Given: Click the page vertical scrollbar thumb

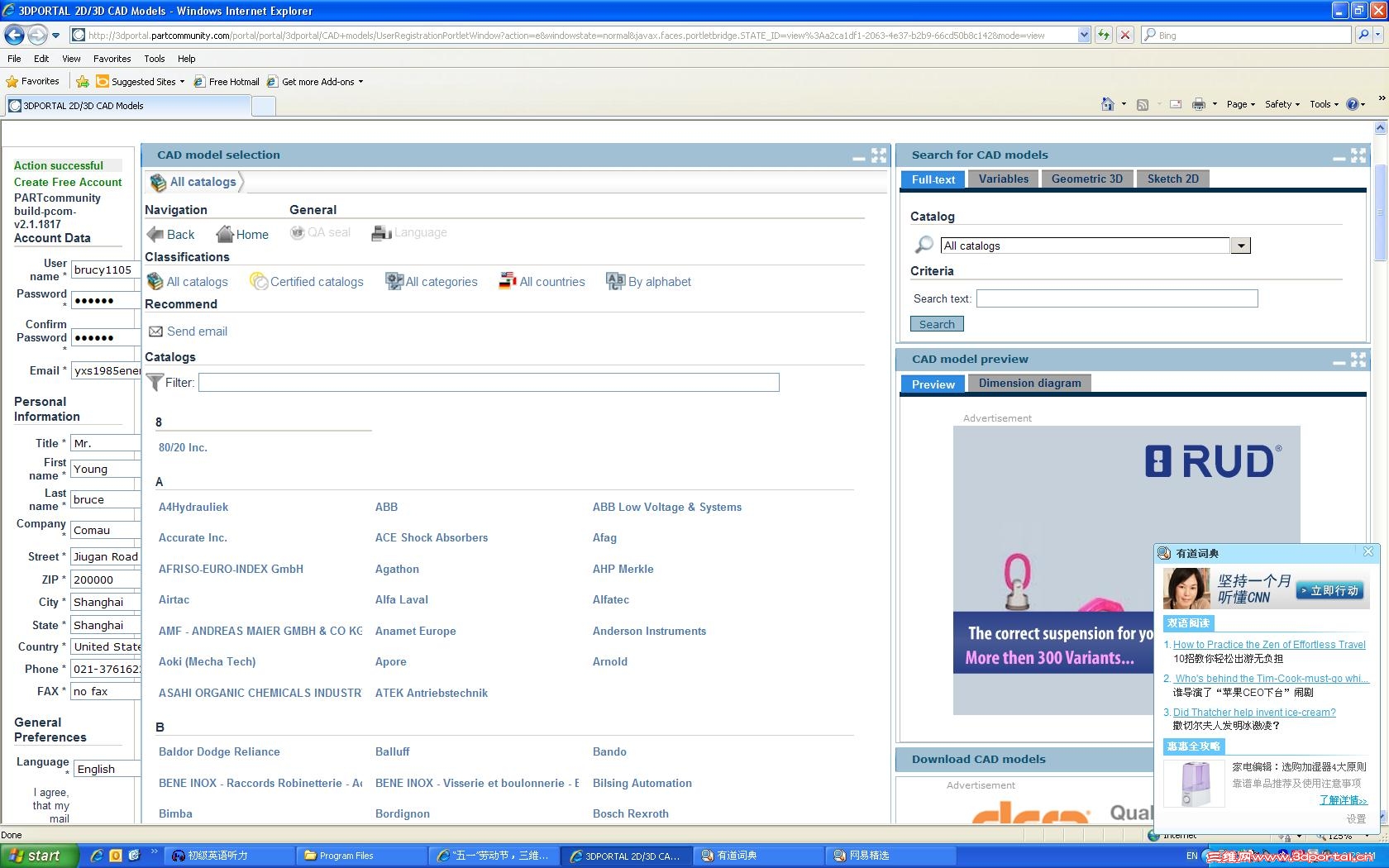Looking at the screenshot, I should [x=1380, y=212].
